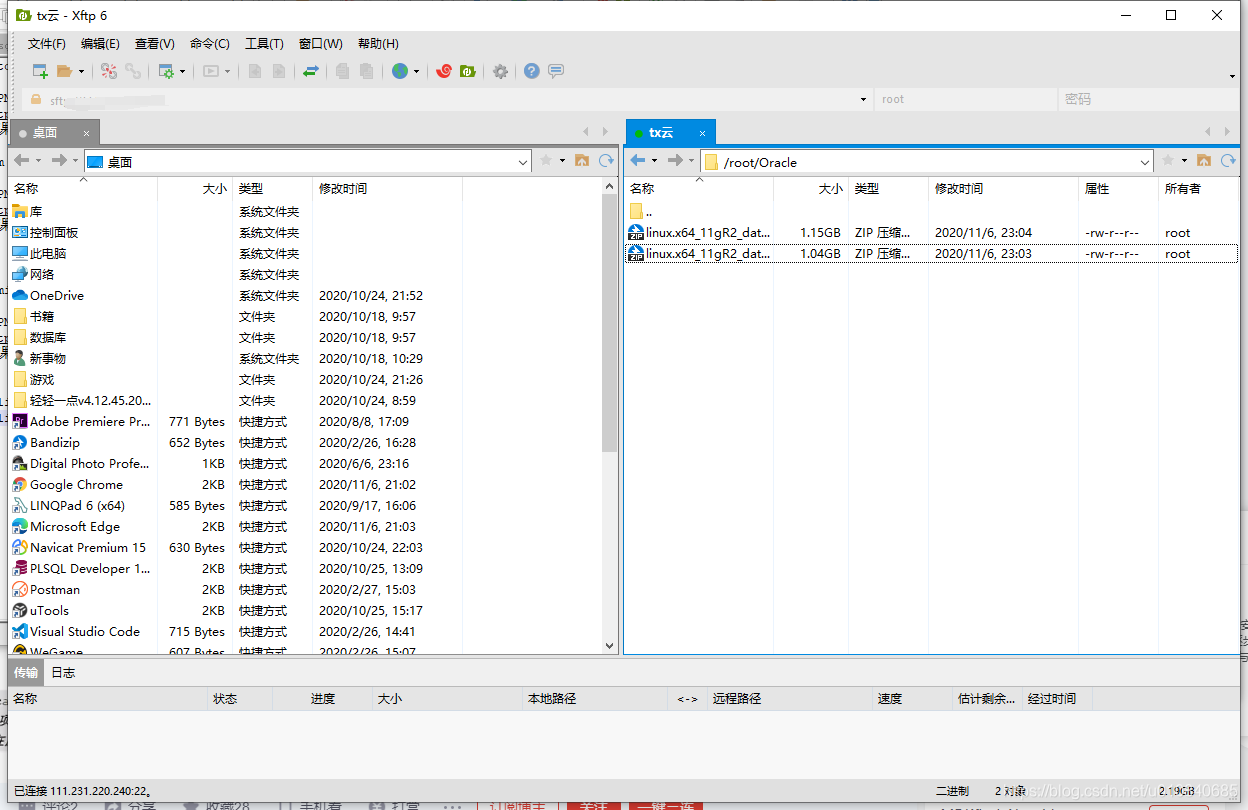Click local pane home folder icon
Viewport: 1248px width, 810px height.
click(582, 161)
